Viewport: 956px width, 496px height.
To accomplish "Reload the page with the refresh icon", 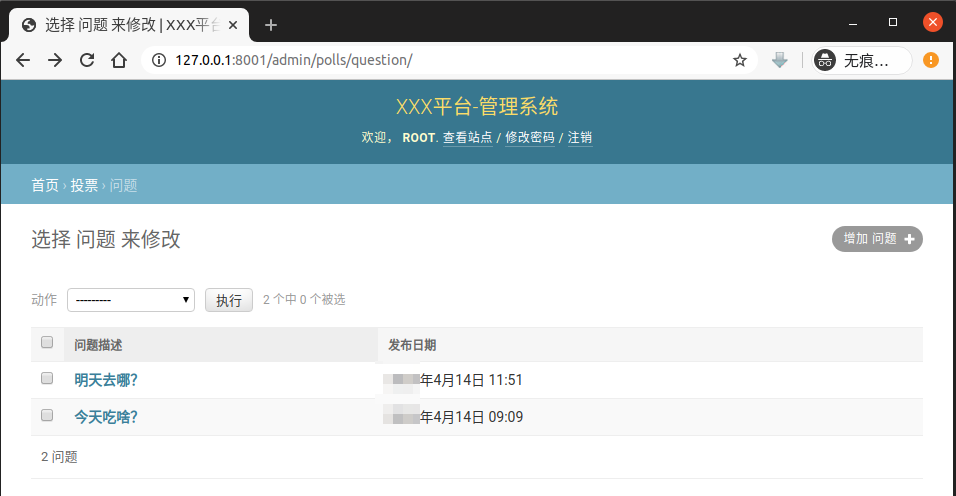I will 87,60.
